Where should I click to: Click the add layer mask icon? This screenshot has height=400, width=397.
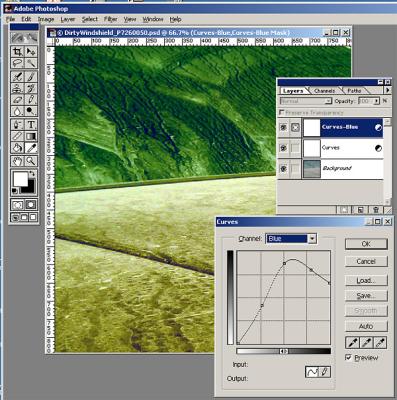click(344, 210)
